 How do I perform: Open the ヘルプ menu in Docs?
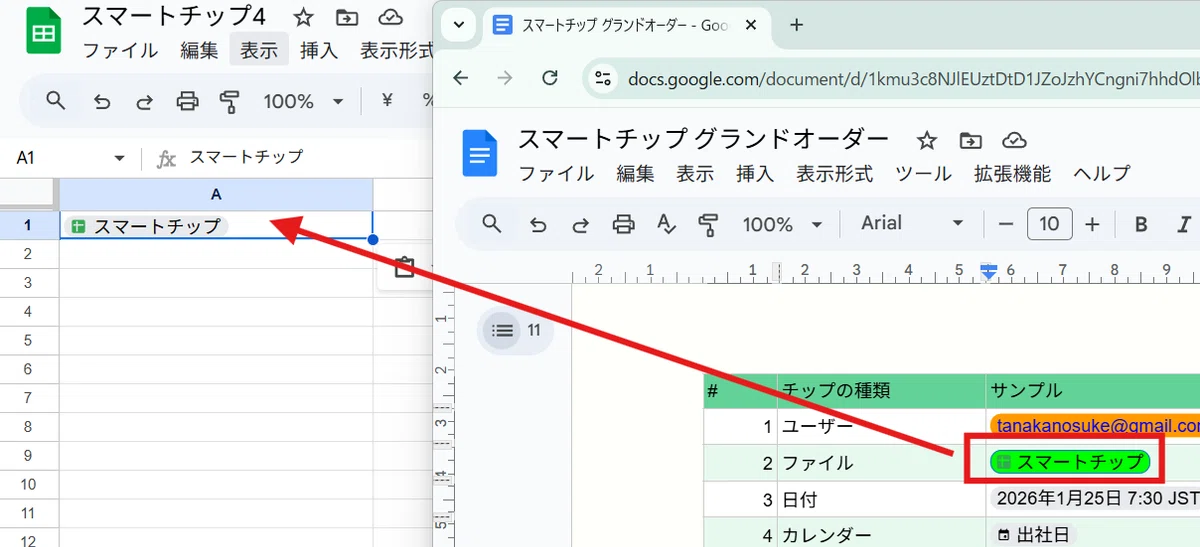[x=1101, y=174]
